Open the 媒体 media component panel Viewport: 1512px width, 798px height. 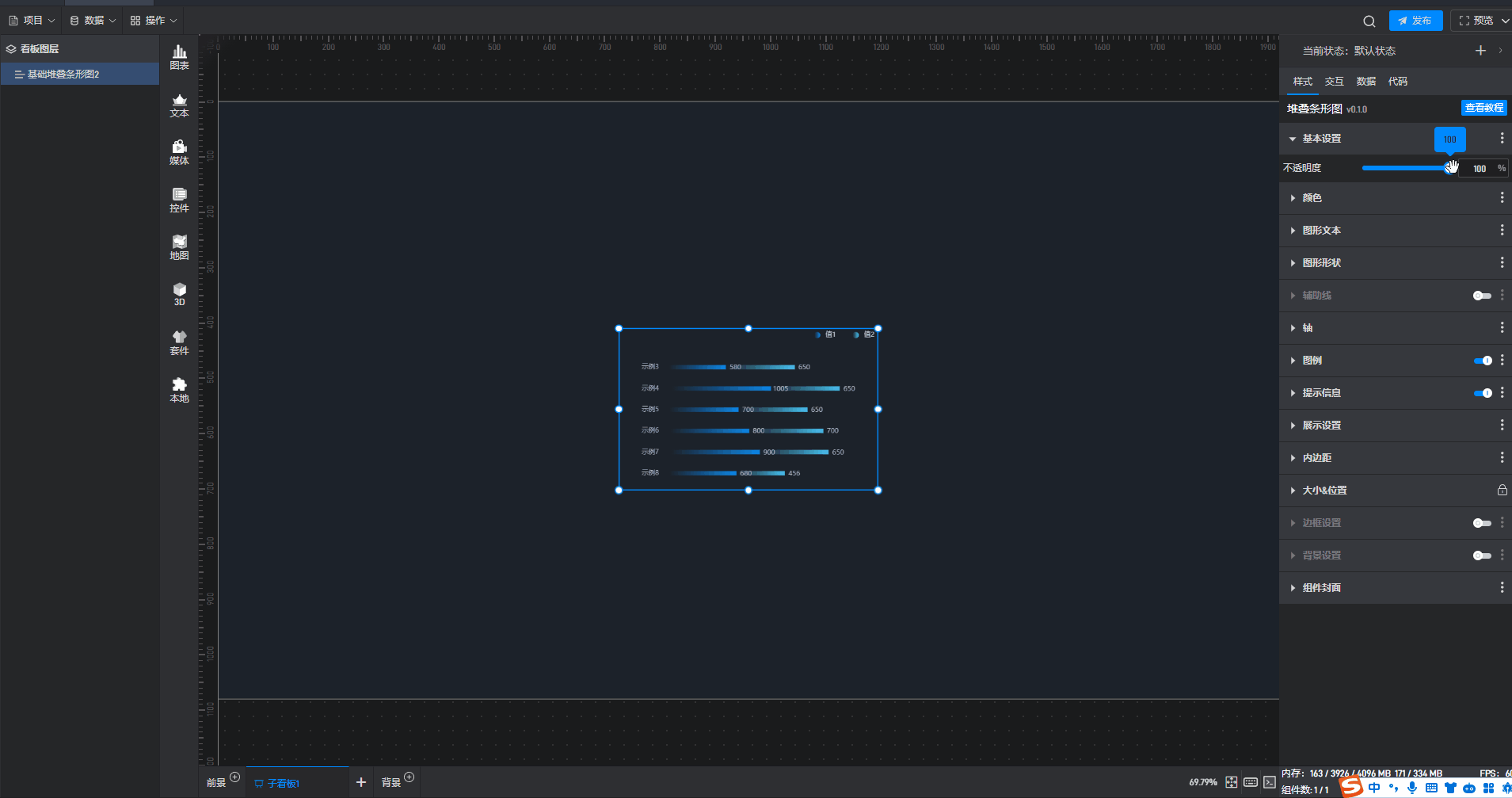click(180, 152)
